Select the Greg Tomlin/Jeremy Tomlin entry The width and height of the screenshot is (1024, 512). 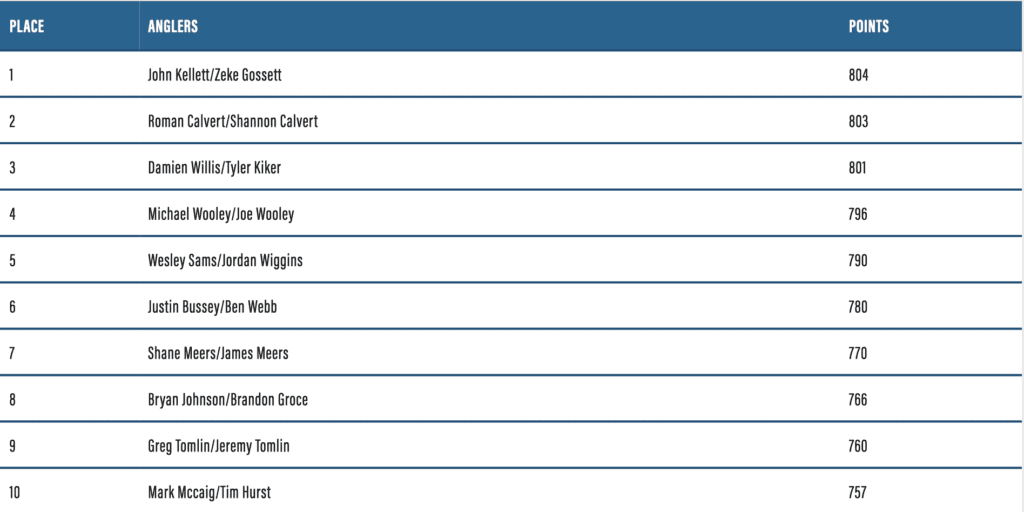pos(219,446)
